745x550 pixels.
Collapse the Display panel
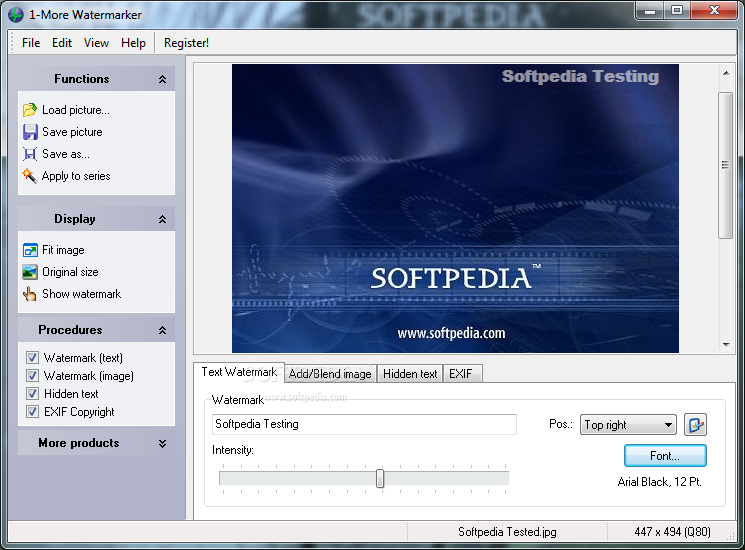[x=162, y=219]
